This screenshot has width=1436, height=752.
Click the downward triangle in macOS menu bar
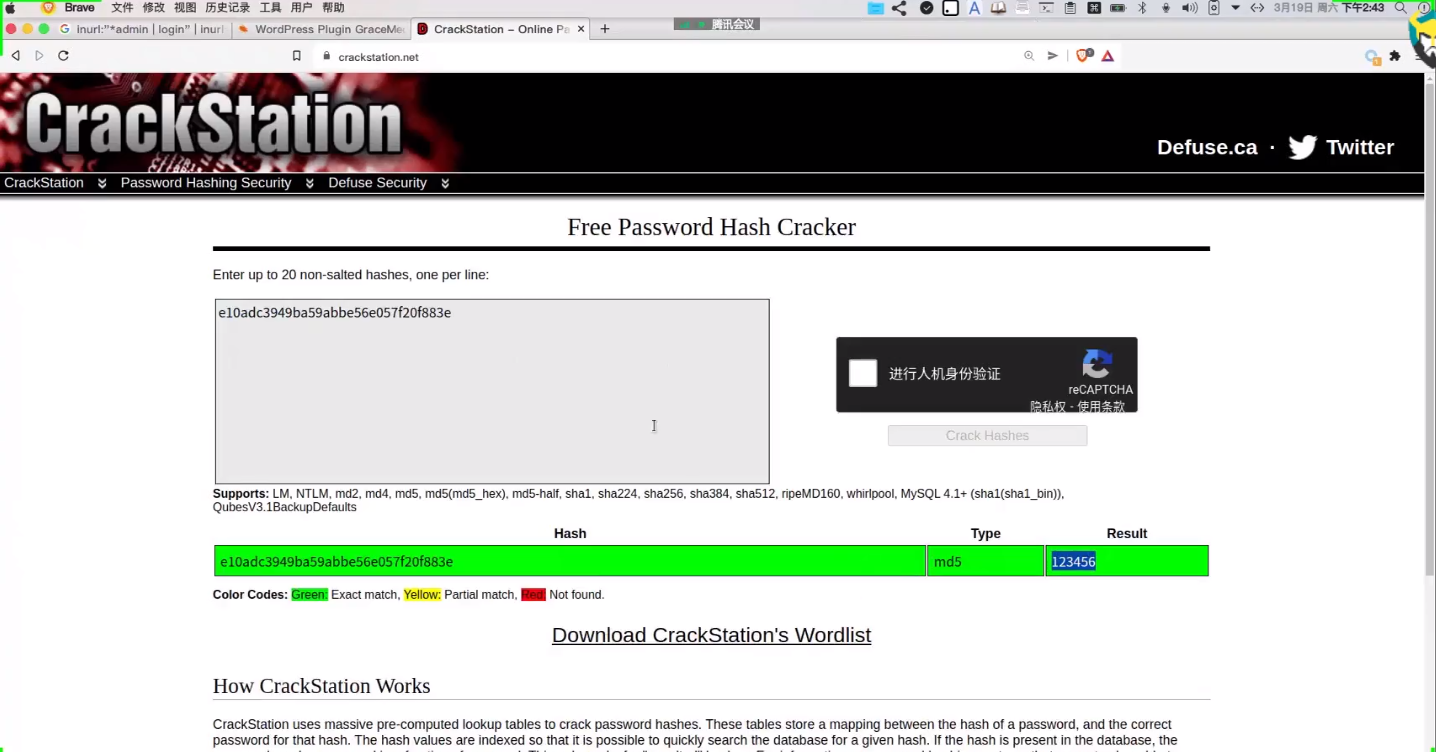(1236, 8)
